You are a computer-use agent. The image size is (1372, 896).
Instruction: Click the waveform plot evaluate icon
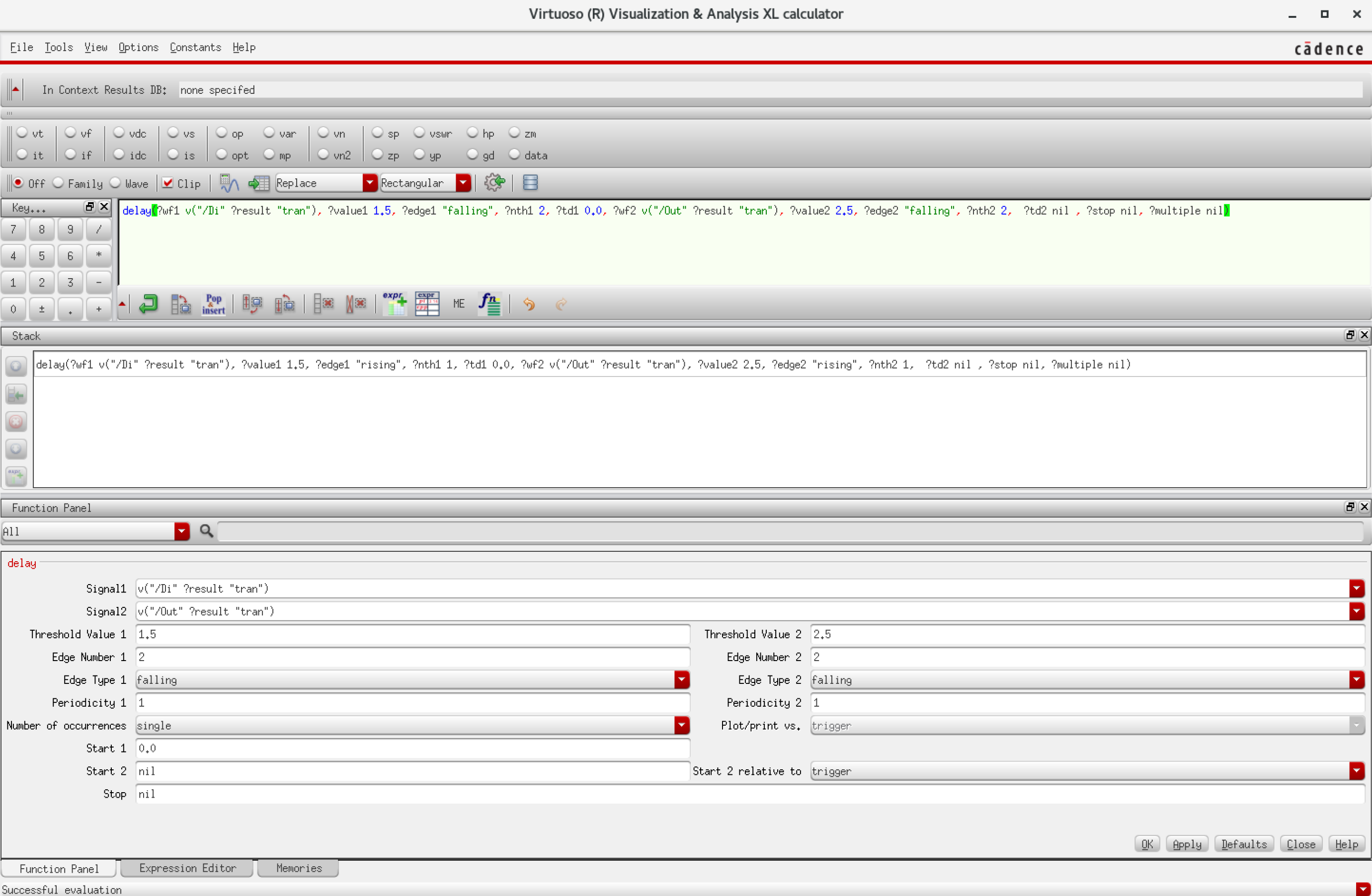point(230,183)
